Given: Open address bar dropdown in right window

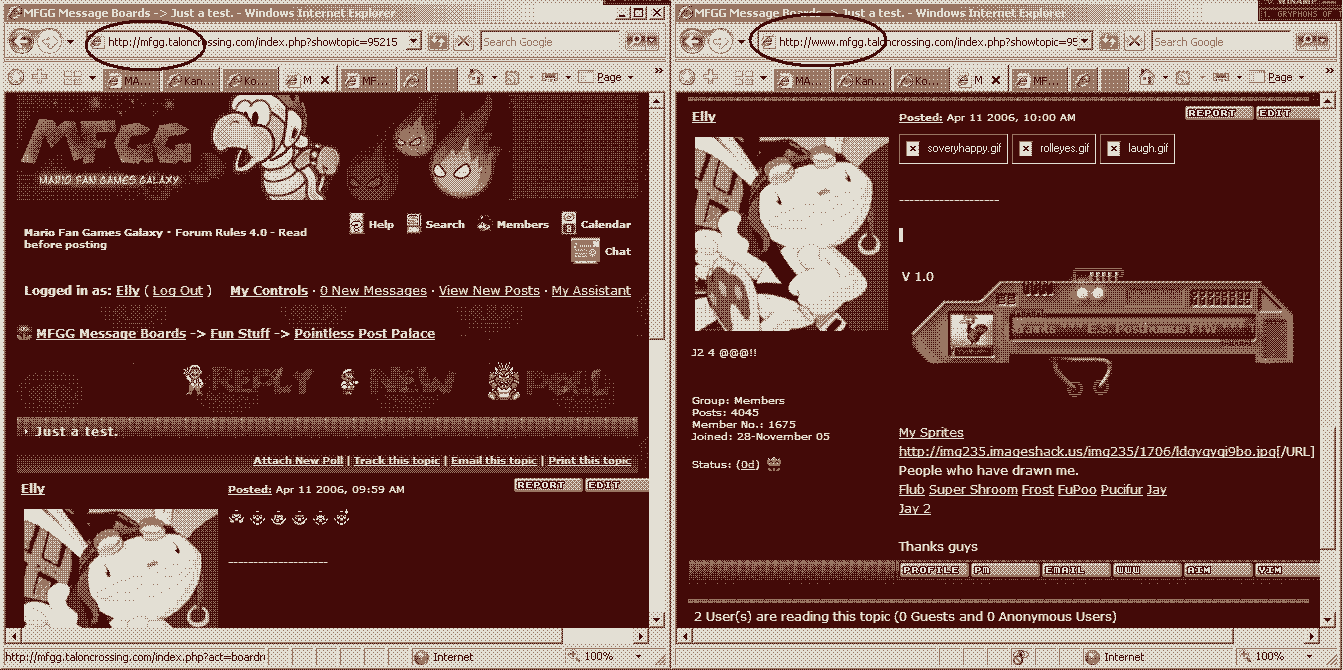Looking at the screenshot, I should 1083,42.
